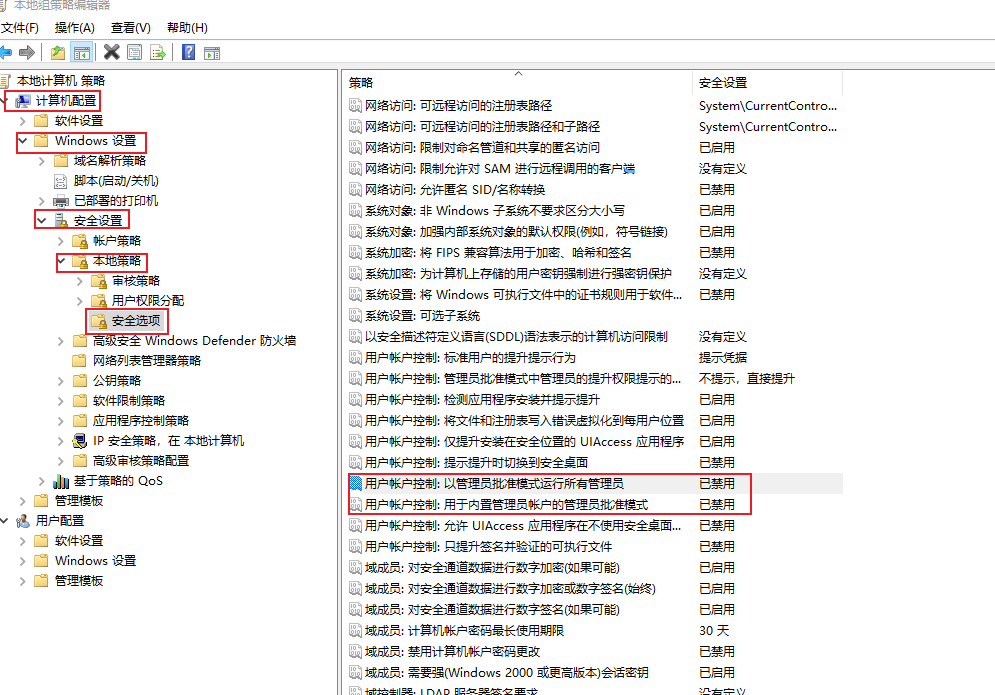995x695 pixels.
Task: Sort by the 策略 column header
Action: coord(518,83)
